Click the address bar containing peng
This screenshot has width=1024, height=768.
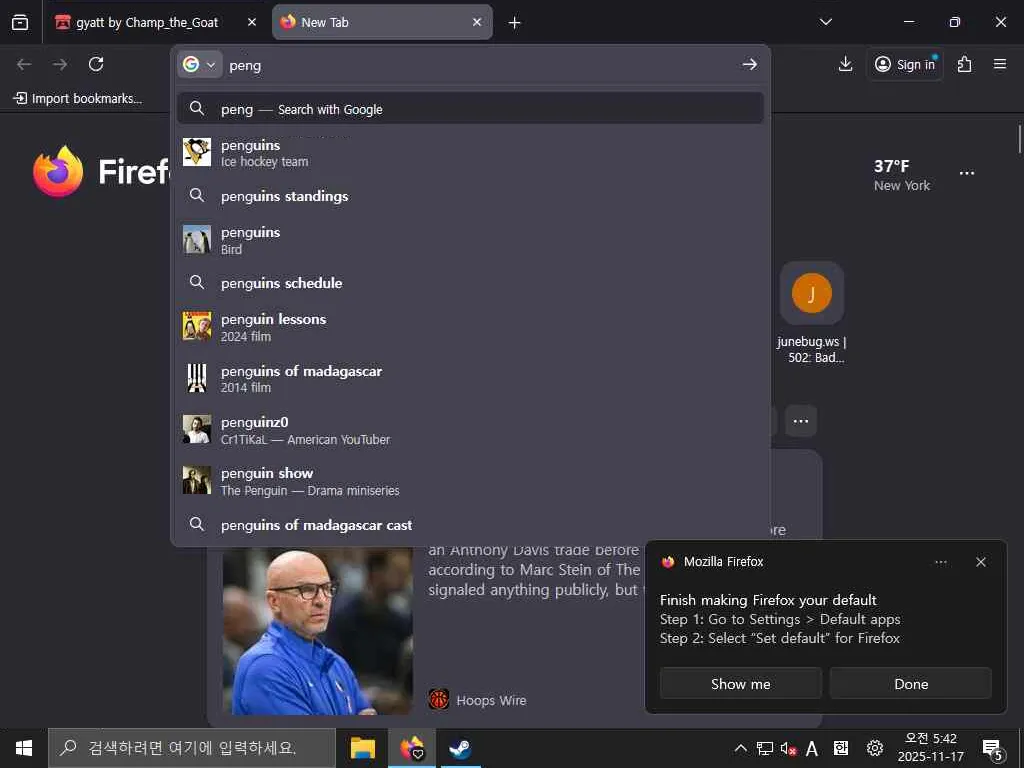click(x=480, y=65)
